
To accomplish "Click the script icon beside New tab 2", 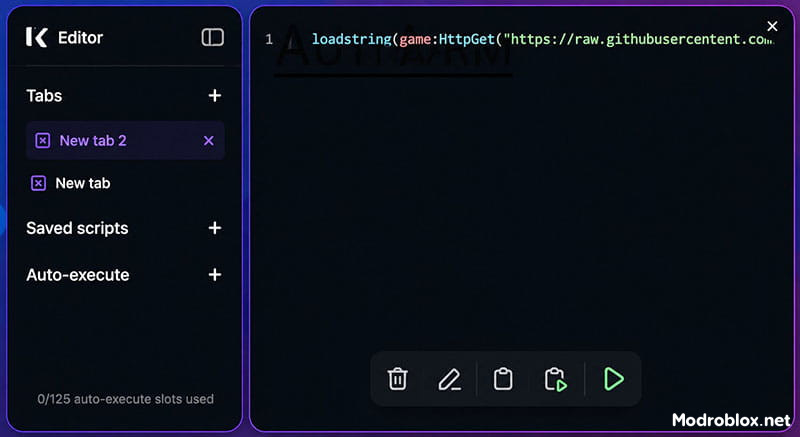I will [42, 141].
